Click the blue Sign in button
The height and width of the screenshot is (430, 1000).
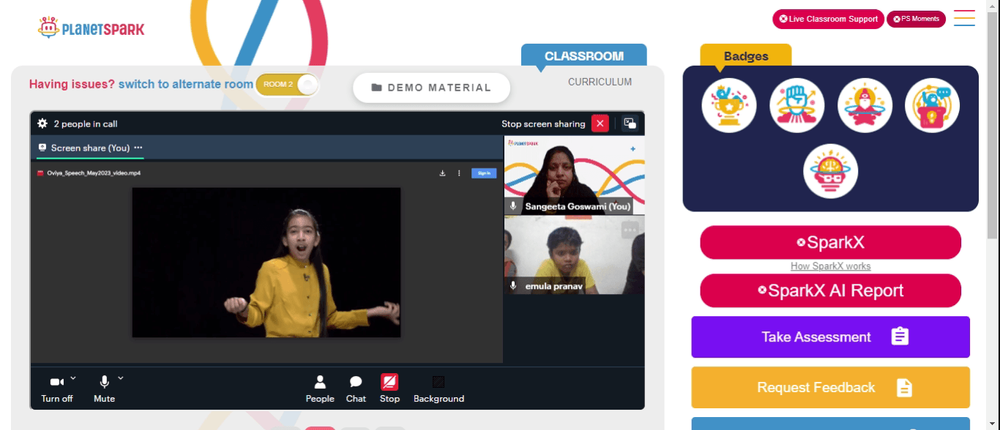(x=483, y=173)
